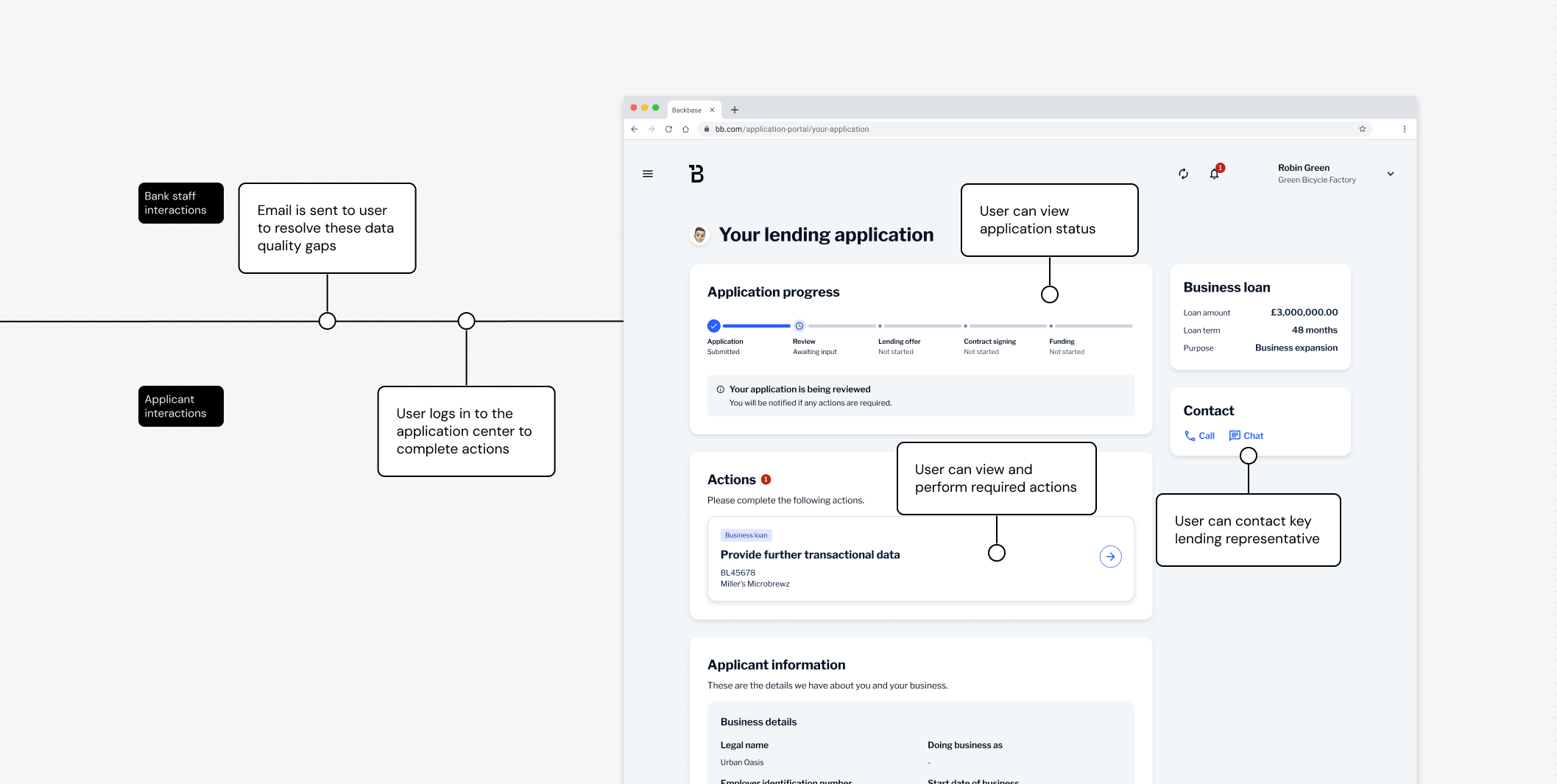Screen dimensions: 1557x784
Task: Click the sync refresh icon in header
Action: click(x=1183, y=174)
